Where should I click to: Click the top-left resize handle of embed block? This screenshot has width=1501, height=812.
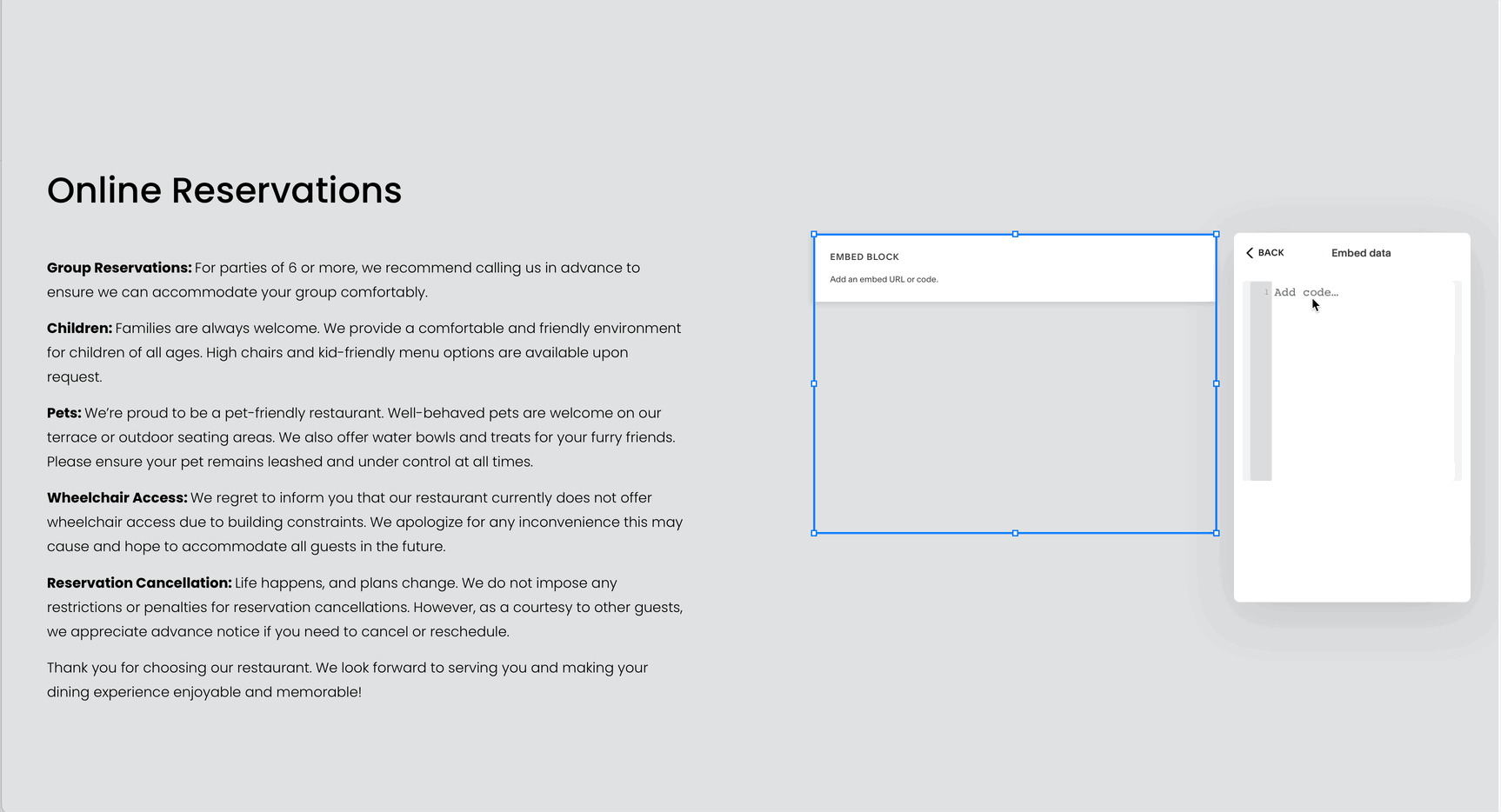click(x=814, y=234)
